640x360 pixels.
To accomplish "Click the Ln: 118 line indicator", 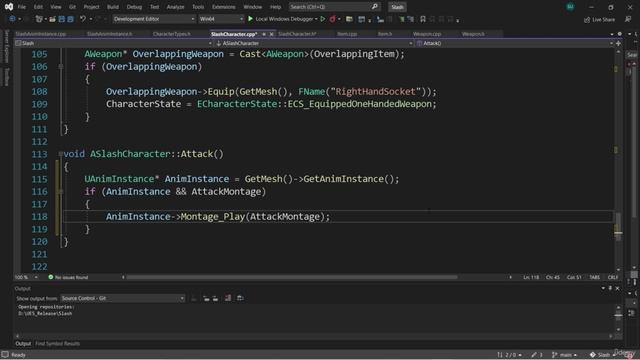I will (x=531, y=277).
